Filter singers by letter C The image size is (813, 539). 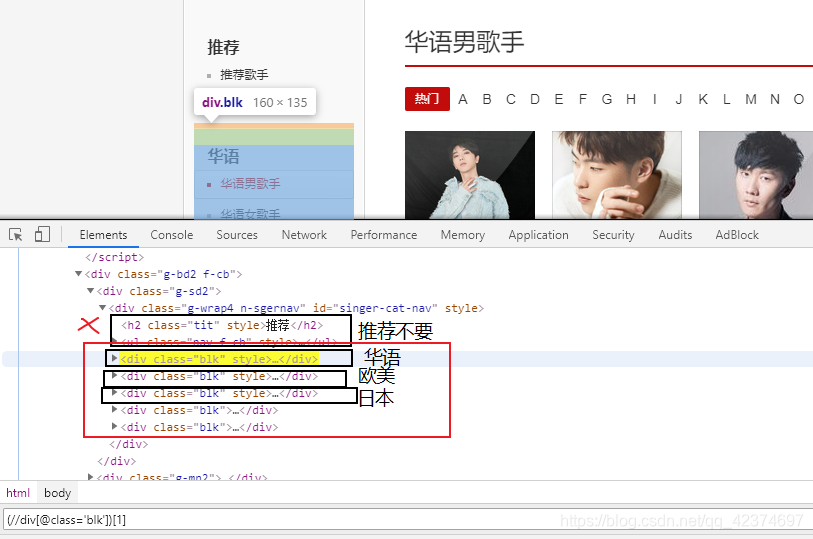[511, 99]
